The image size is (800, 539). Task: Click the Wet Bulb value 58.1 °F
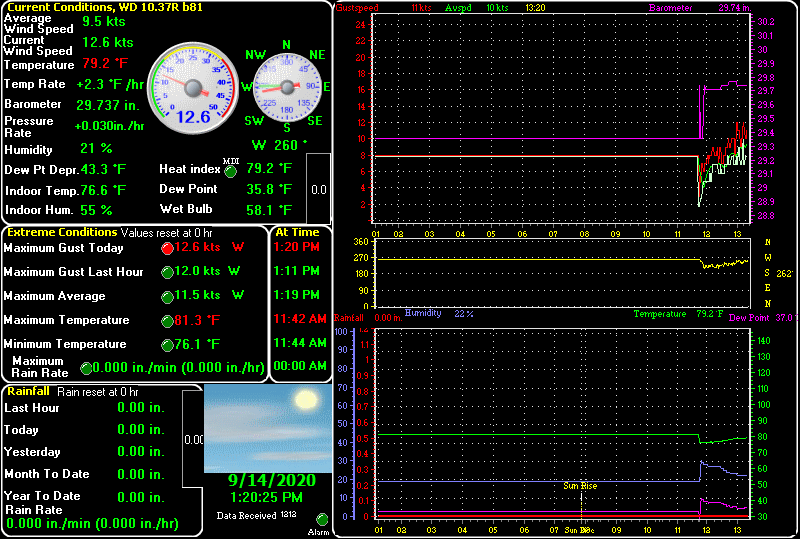click(x=269, y=210)
